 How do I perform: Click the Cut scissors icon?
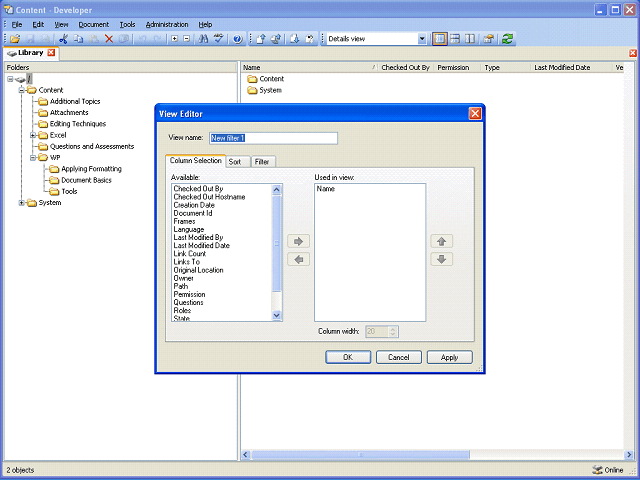pos(63,39)
